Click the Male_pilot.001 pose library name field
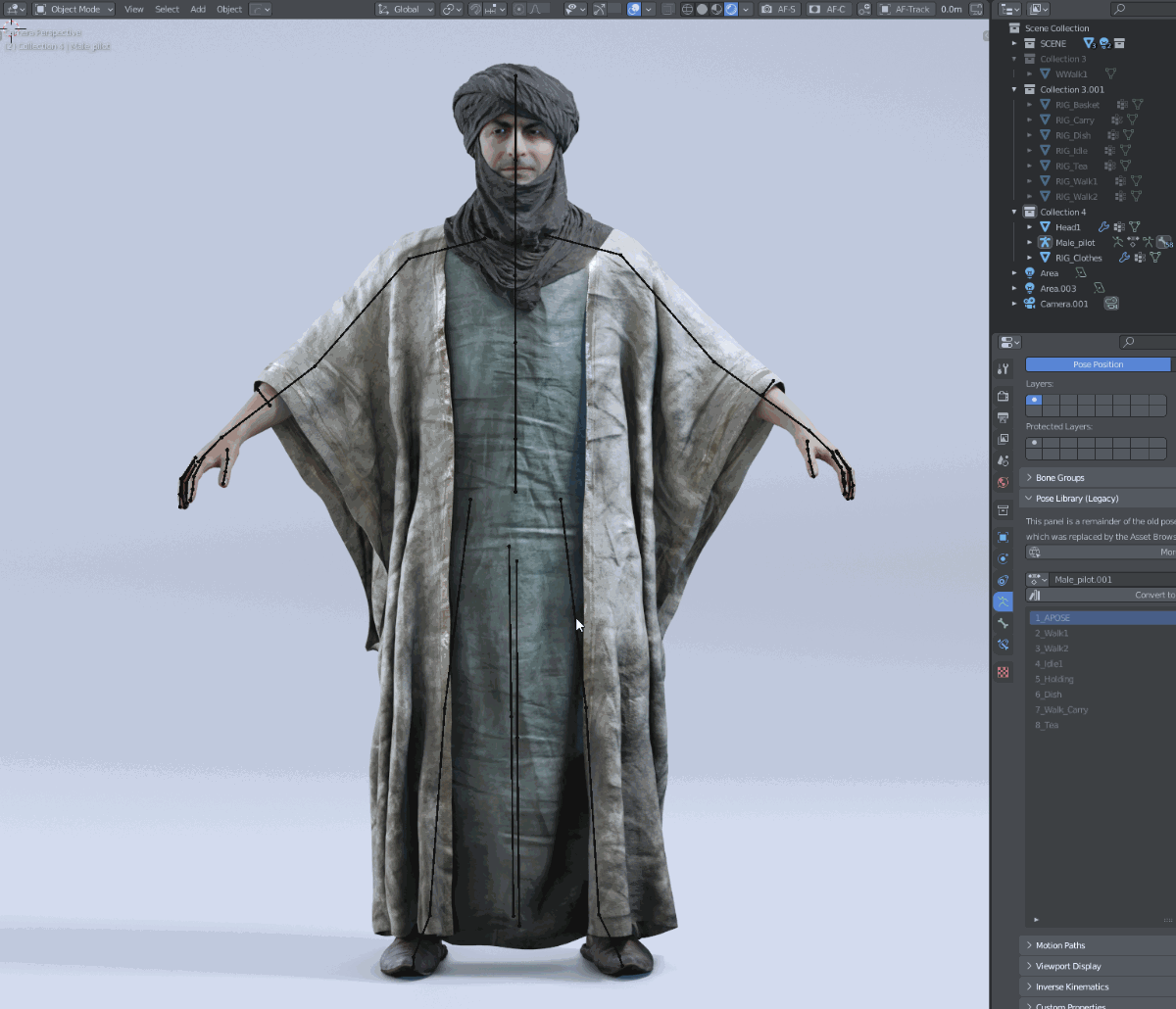1176x1009 pixels. pyautogui.click(x=1112, y=579)
